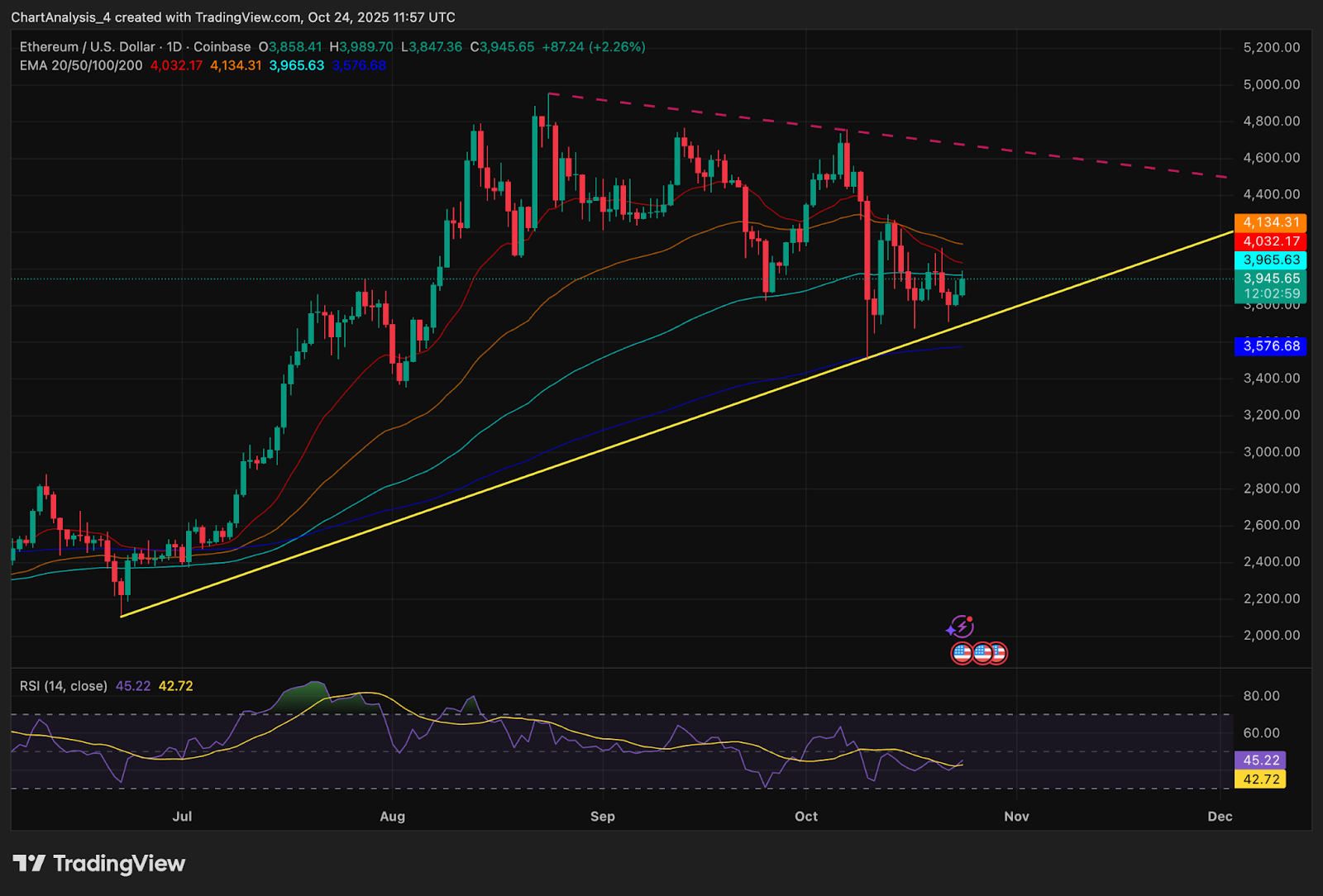This screenshot has height=896, width=1323.
Task: Click the current price label 3,945.65
Action: [1270, 279]
